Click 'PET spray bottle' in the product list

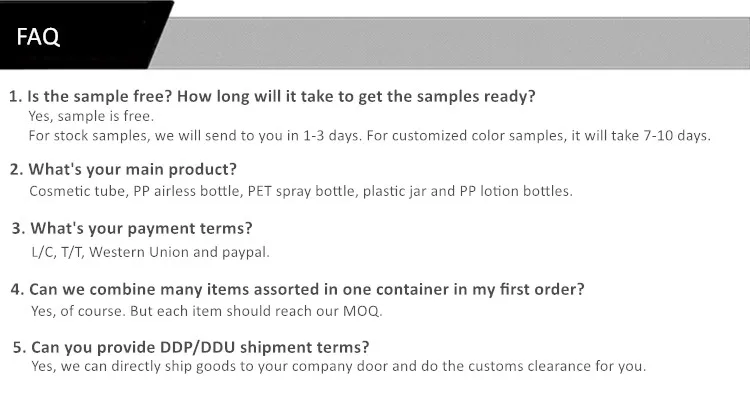pos(301,191)
